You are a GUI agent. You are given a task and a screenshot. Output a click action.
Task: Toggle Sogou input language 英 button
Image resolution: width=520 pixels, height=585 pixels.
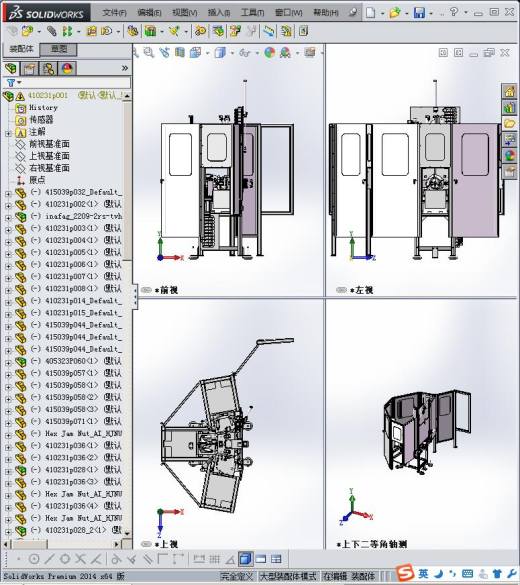pyautogui.click(x=423, y=573)
